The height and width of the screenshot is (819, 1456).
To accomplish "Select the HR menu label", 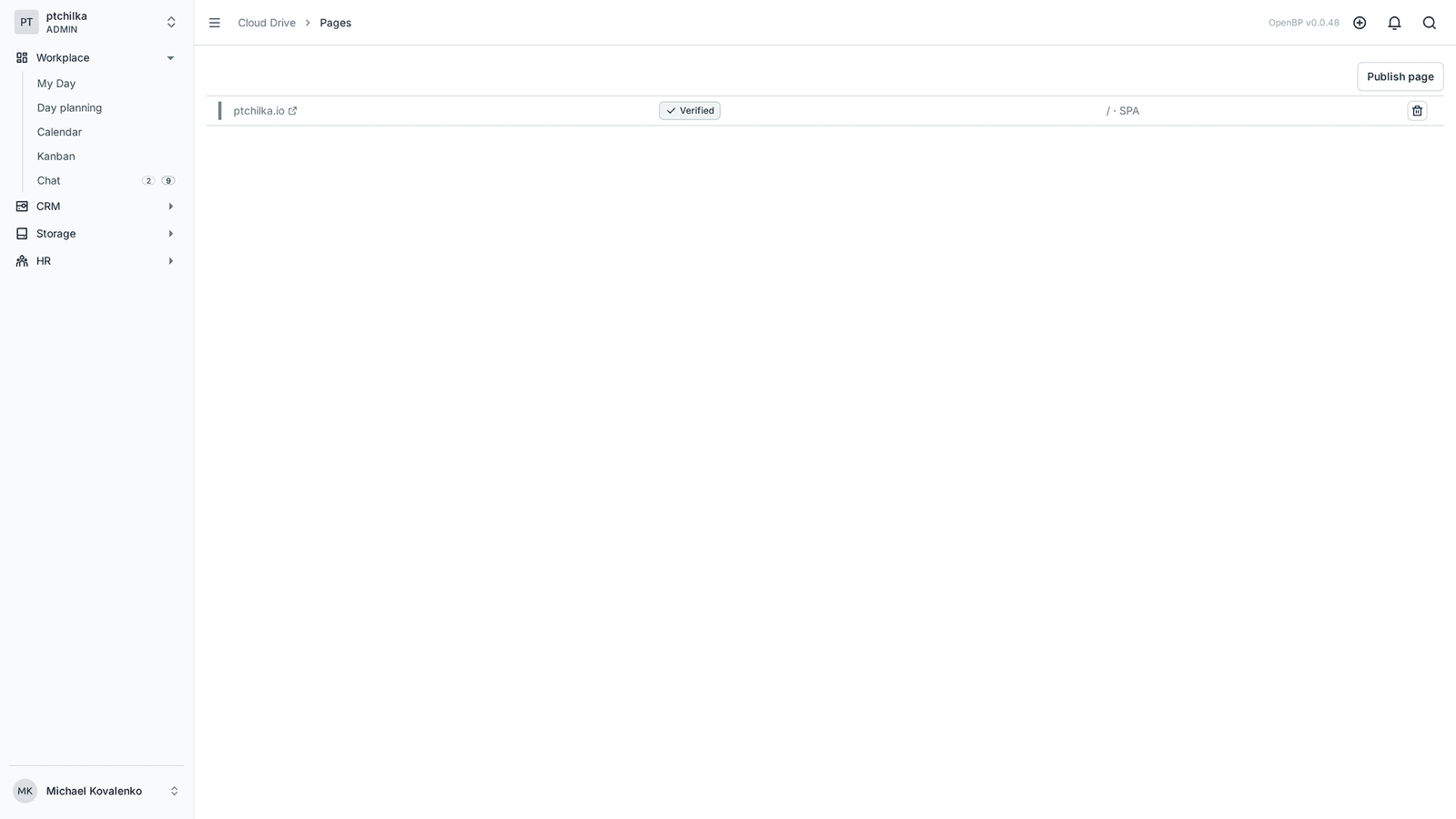I will coord(44,261).
